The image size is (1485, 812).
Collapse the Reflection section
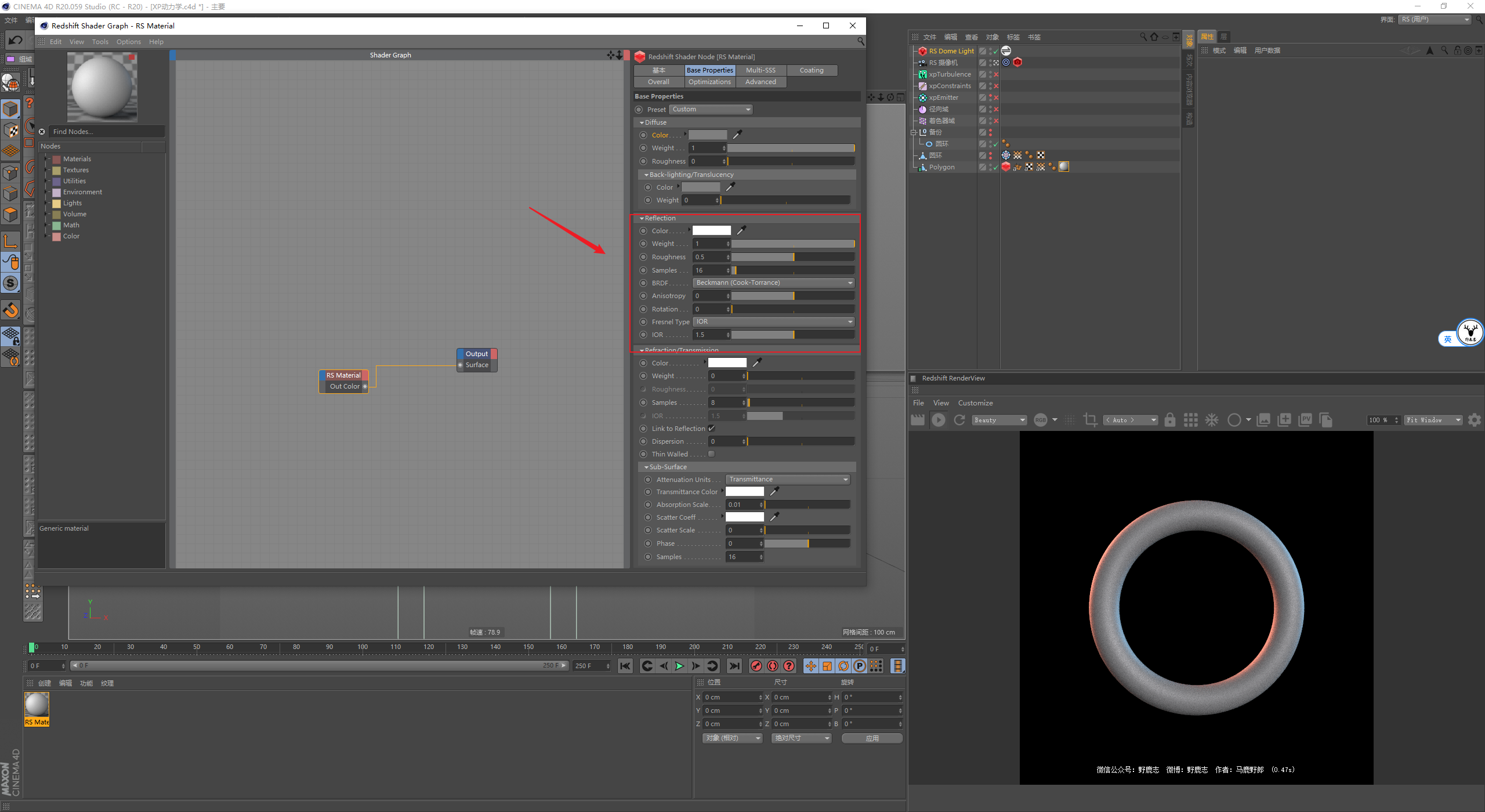(x=642, y=219)
